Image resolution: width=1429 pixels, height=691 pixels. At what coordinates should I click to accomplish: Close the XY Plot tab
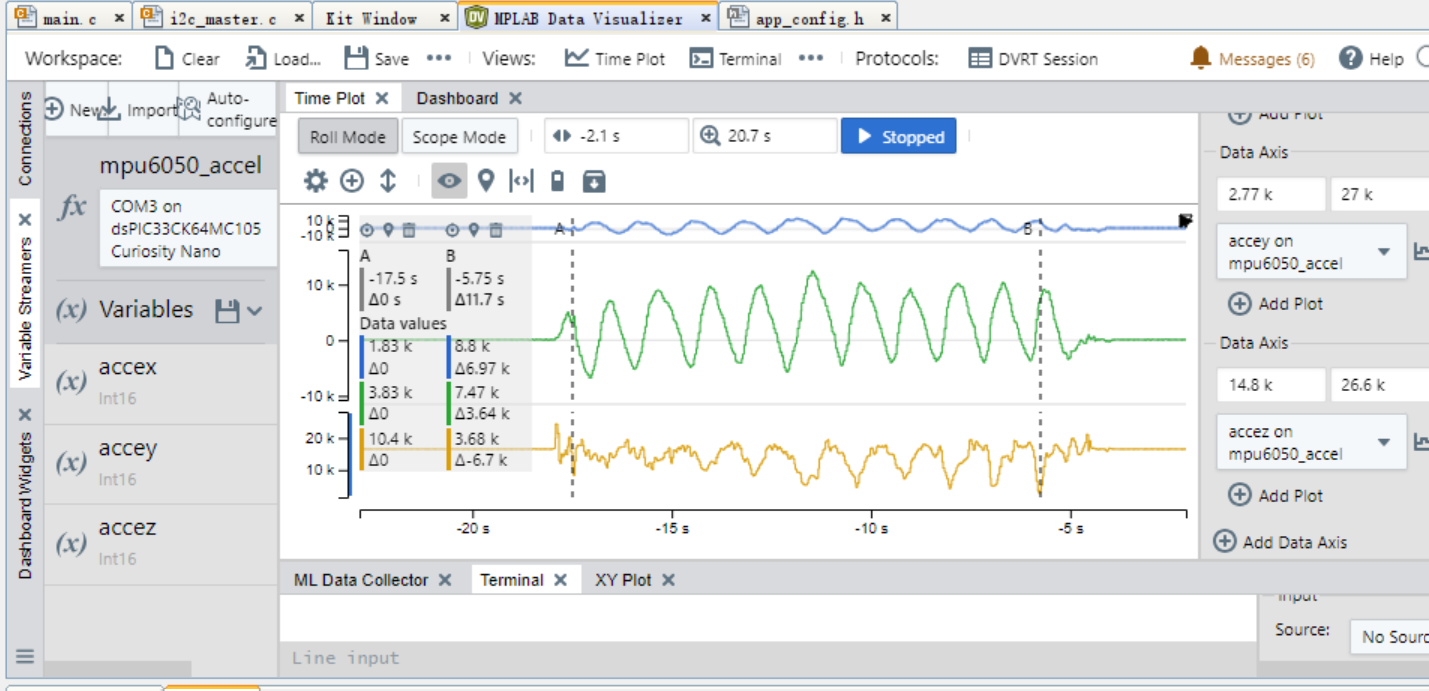click(x=669, y=580)
